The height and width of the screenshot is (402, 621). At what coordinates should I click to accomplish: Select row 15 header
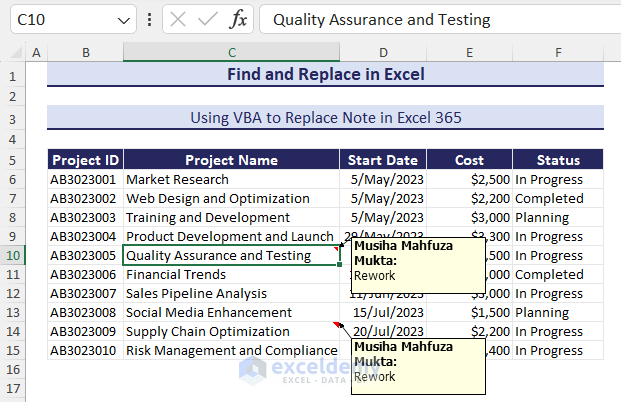[x=12, y=350]
